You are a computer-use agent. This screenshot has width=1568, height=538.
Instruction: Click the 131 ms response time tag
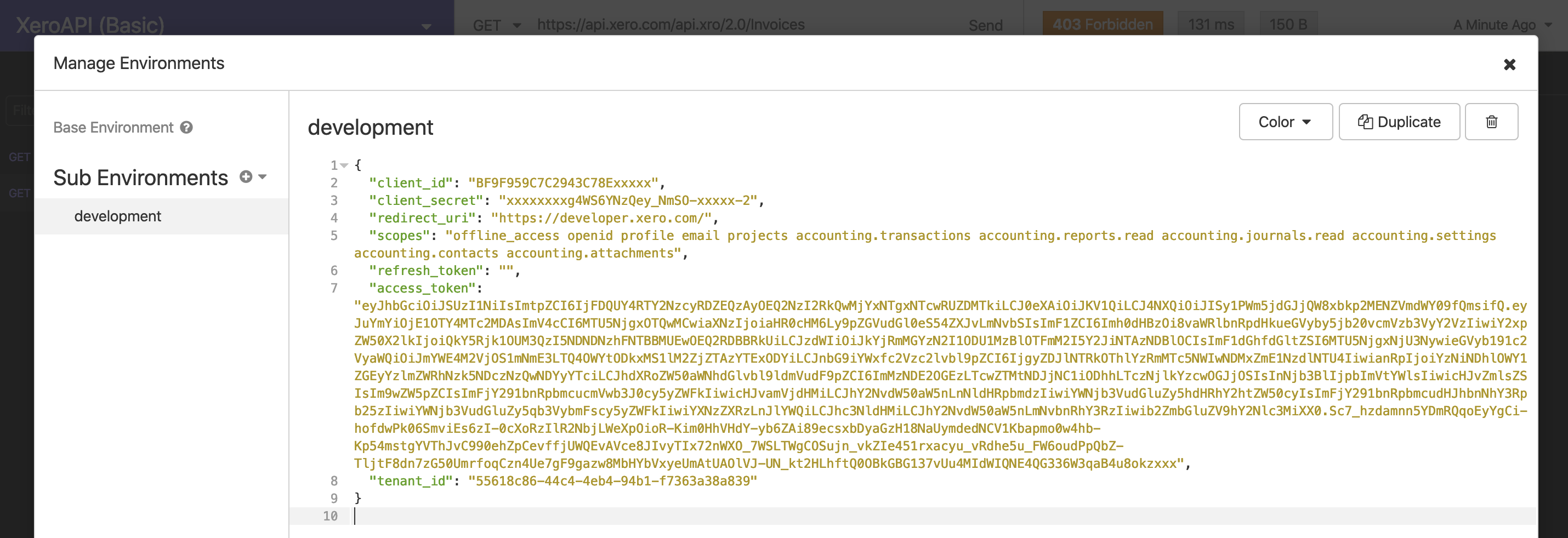pyautogui.click(x=1211, y=24)
